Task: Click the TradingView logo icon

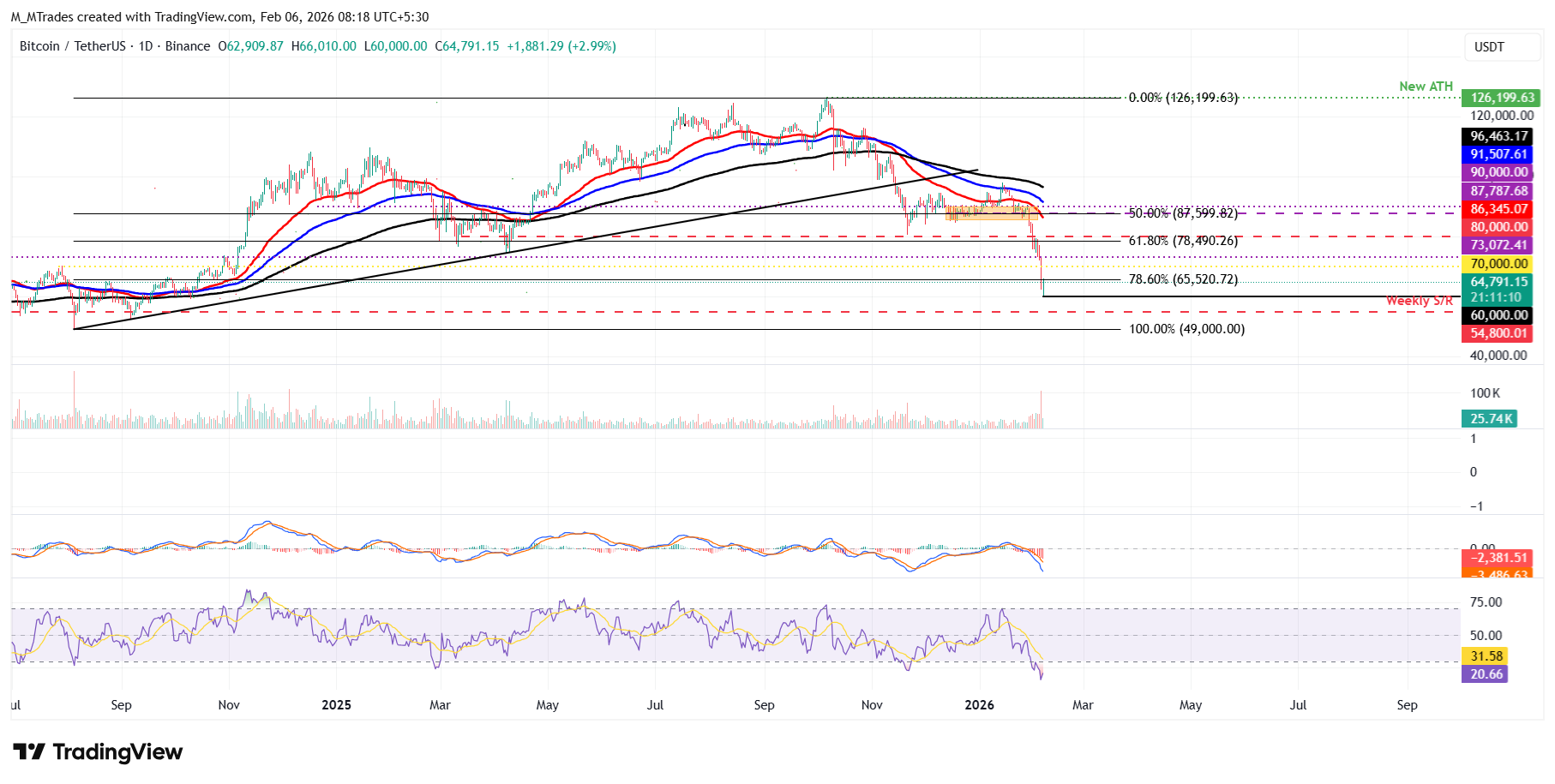Action: (x=29, y=751)
